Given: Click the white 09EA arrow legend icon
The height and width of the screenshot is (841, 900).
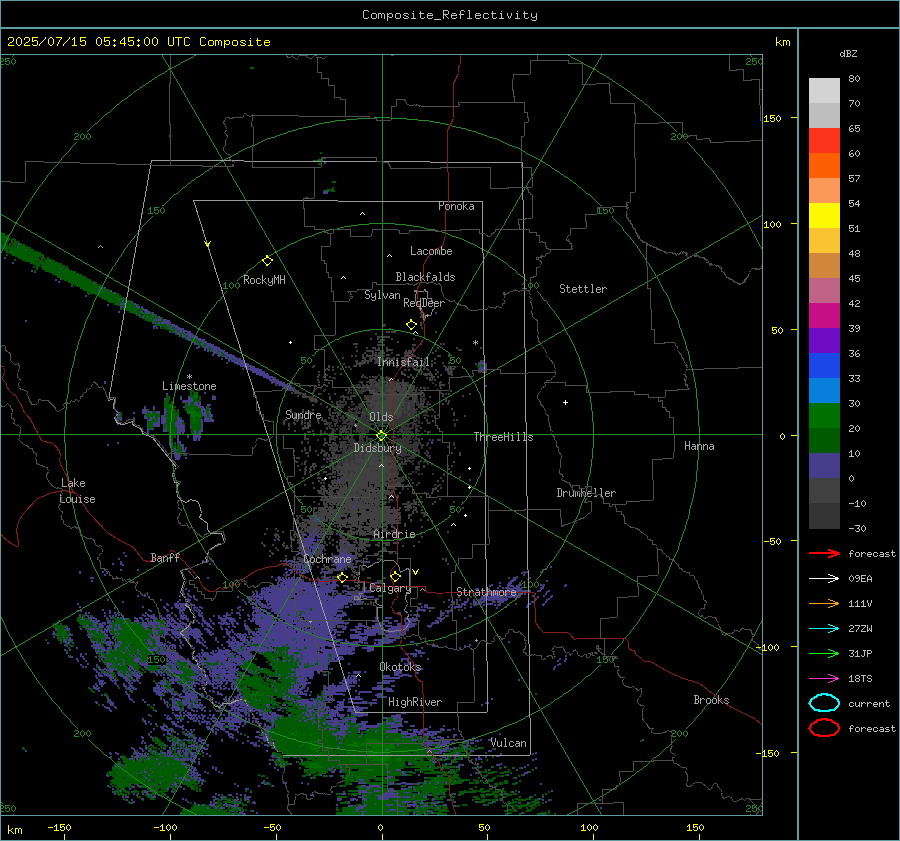Looking at the screenshot, I should [824, 578].
